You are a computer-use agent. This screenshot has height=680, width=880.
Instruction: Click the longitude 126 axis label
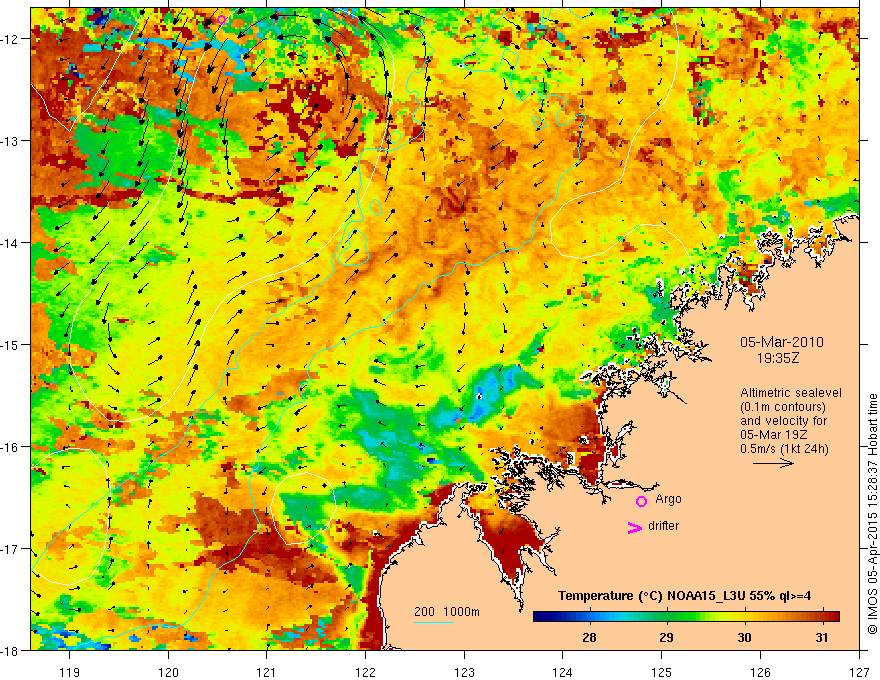click(x=760, y=672)
